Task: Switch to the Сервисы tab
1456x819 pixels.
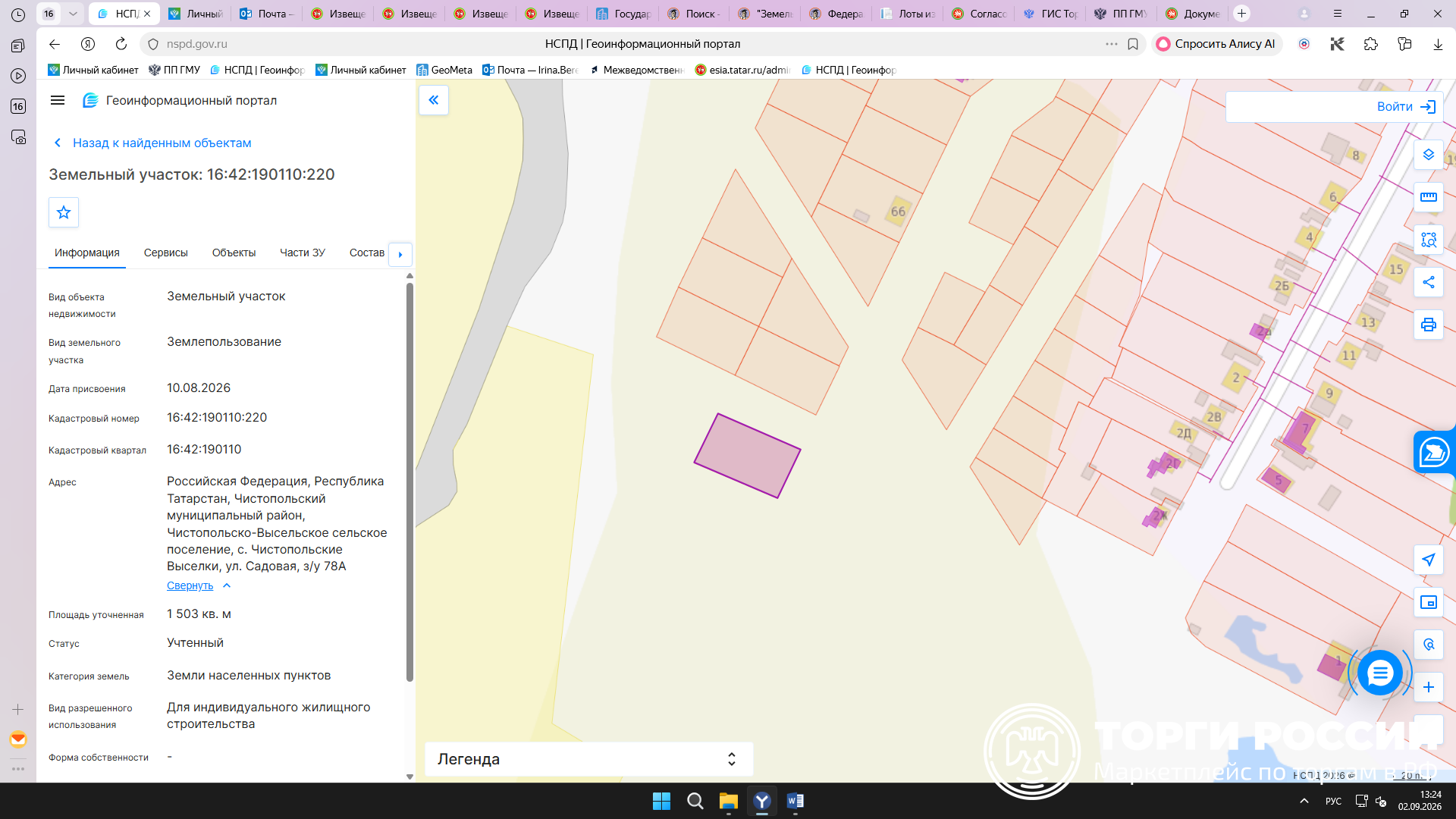Action: pos(166,253)
